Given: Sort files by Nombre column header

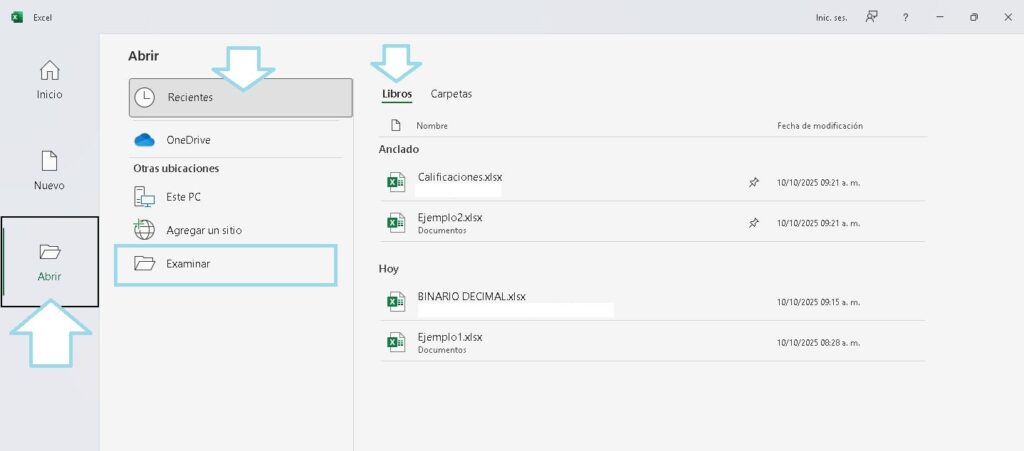Looking at the screenshot, I should [x=432, y=126].
